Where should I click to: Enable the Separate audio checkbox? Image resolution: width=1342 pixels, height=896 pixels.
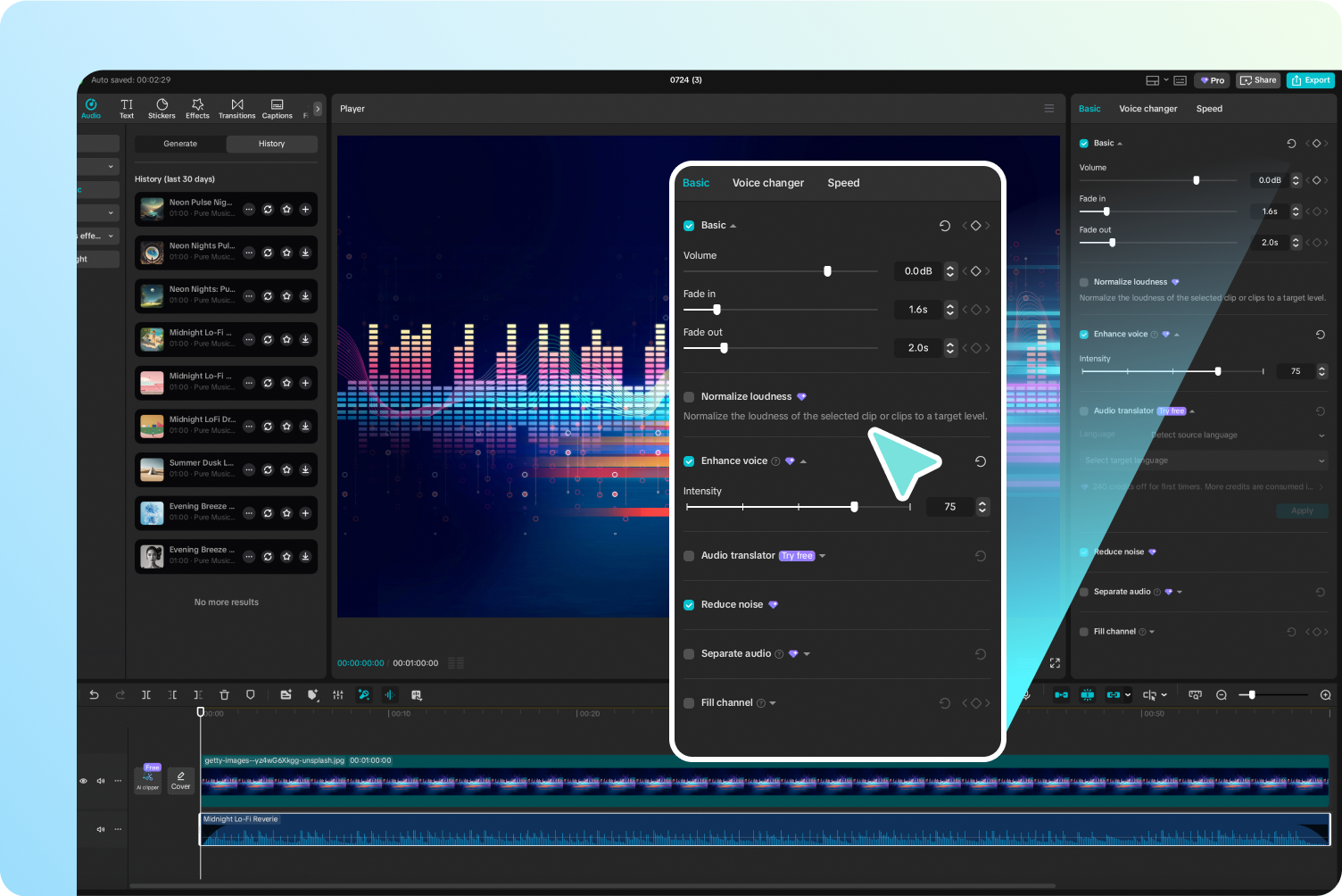689,653
